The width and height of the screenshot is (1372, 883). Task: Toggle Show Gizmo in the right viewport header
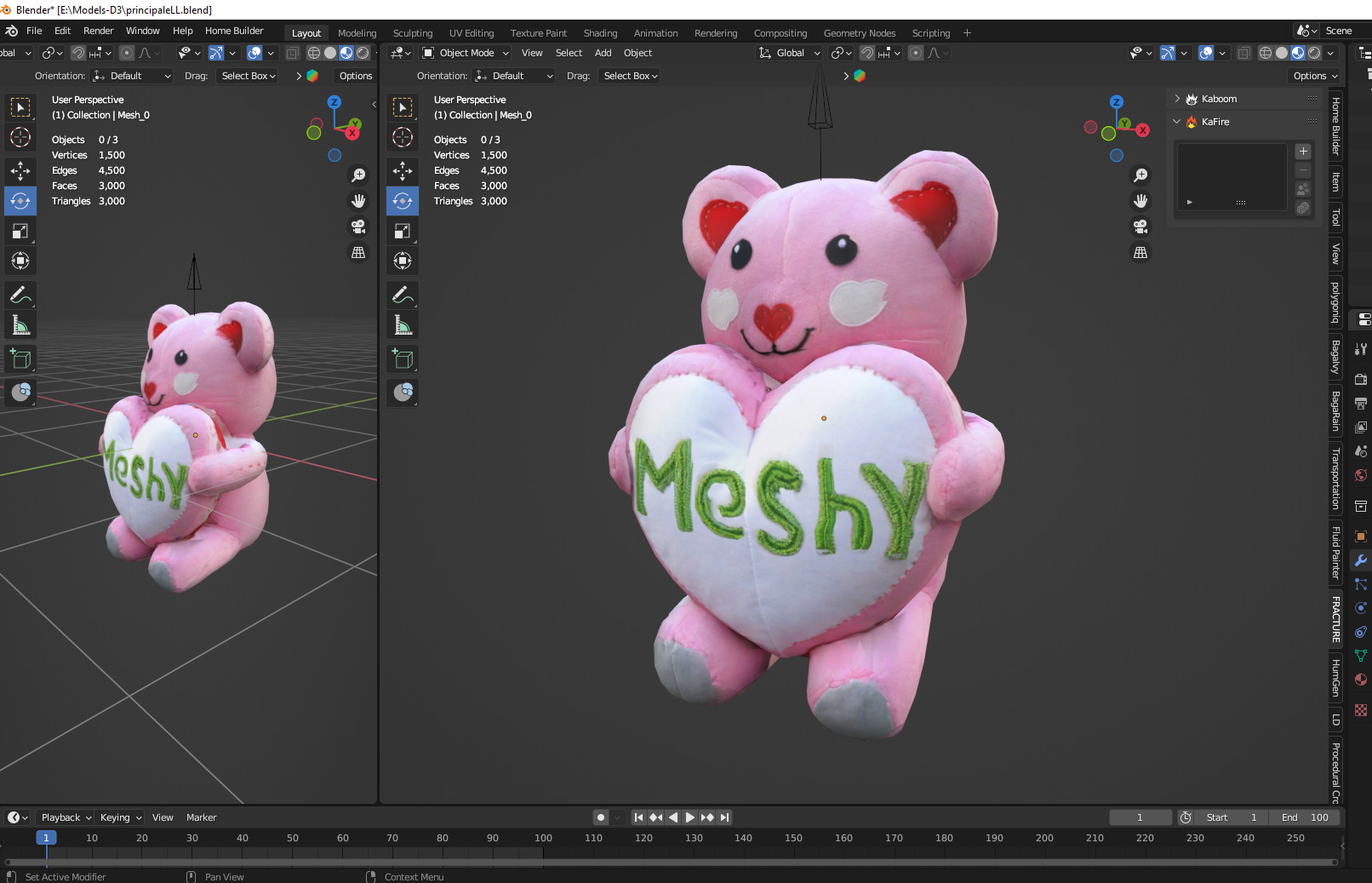(1168, 53)
